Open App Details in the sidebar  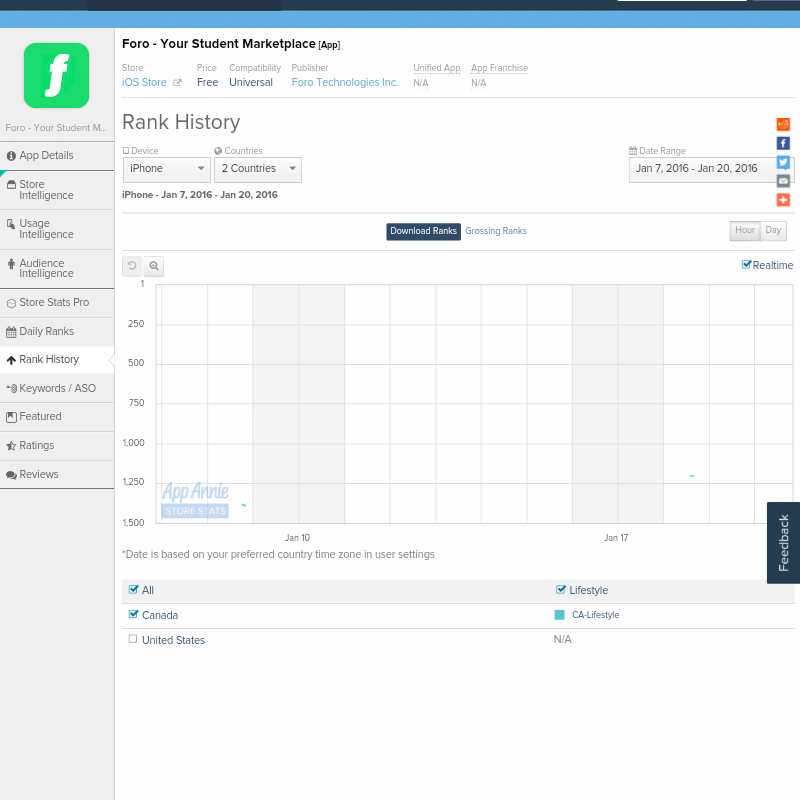pos(57,156)
